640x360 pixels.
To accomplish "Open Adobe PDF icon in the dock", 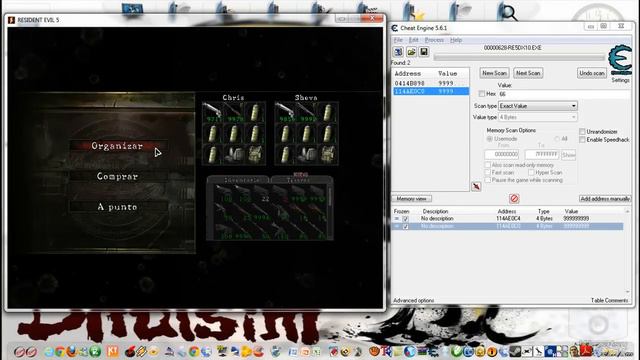I will (x=586, y=351).
